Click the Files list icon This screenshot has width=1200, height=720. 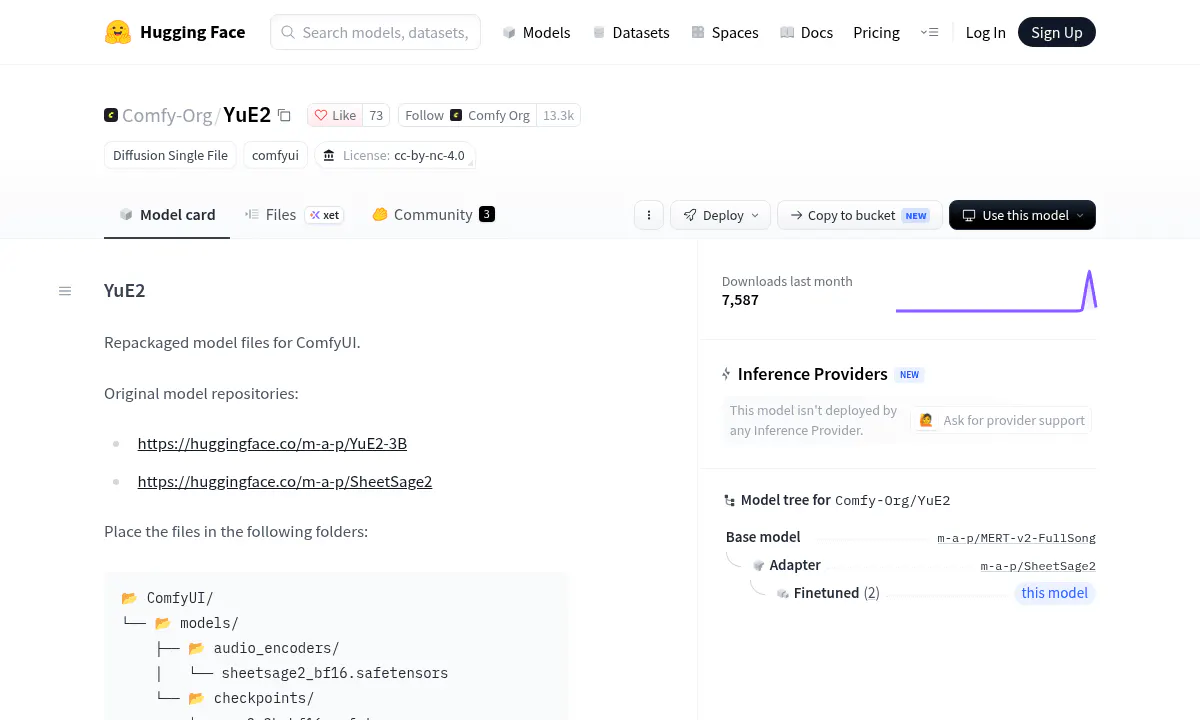click(252, 214)
